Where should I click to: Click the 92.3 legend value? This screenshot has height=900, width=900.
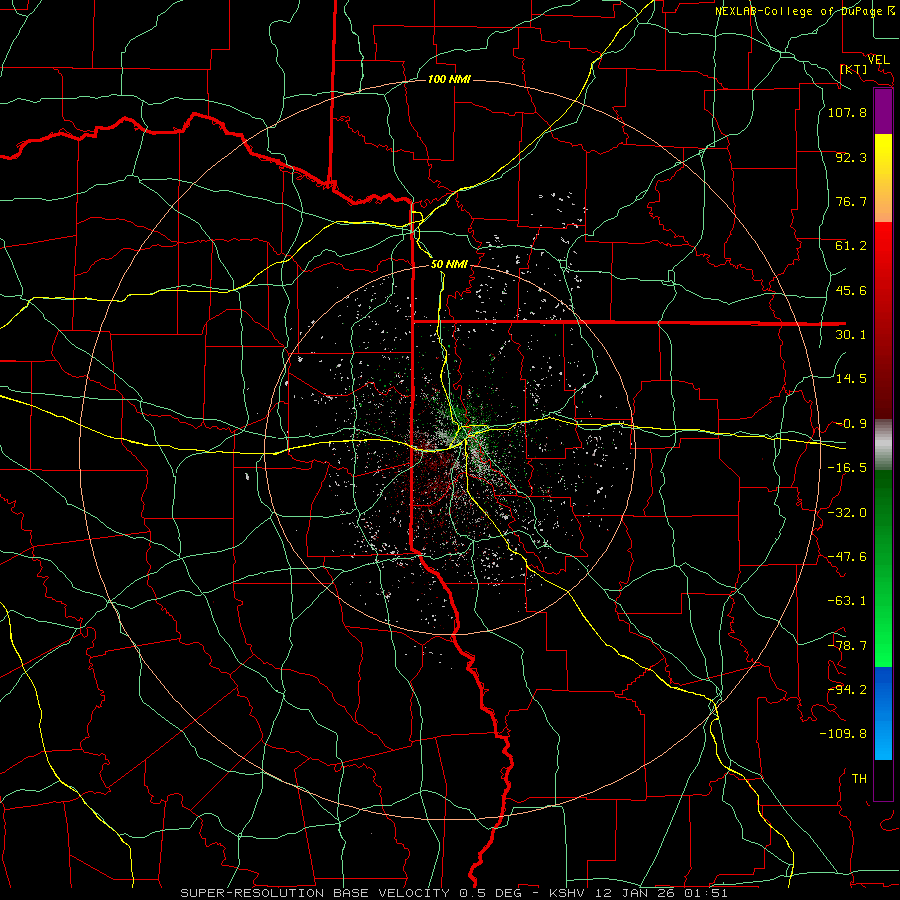[x=851, y=157]
